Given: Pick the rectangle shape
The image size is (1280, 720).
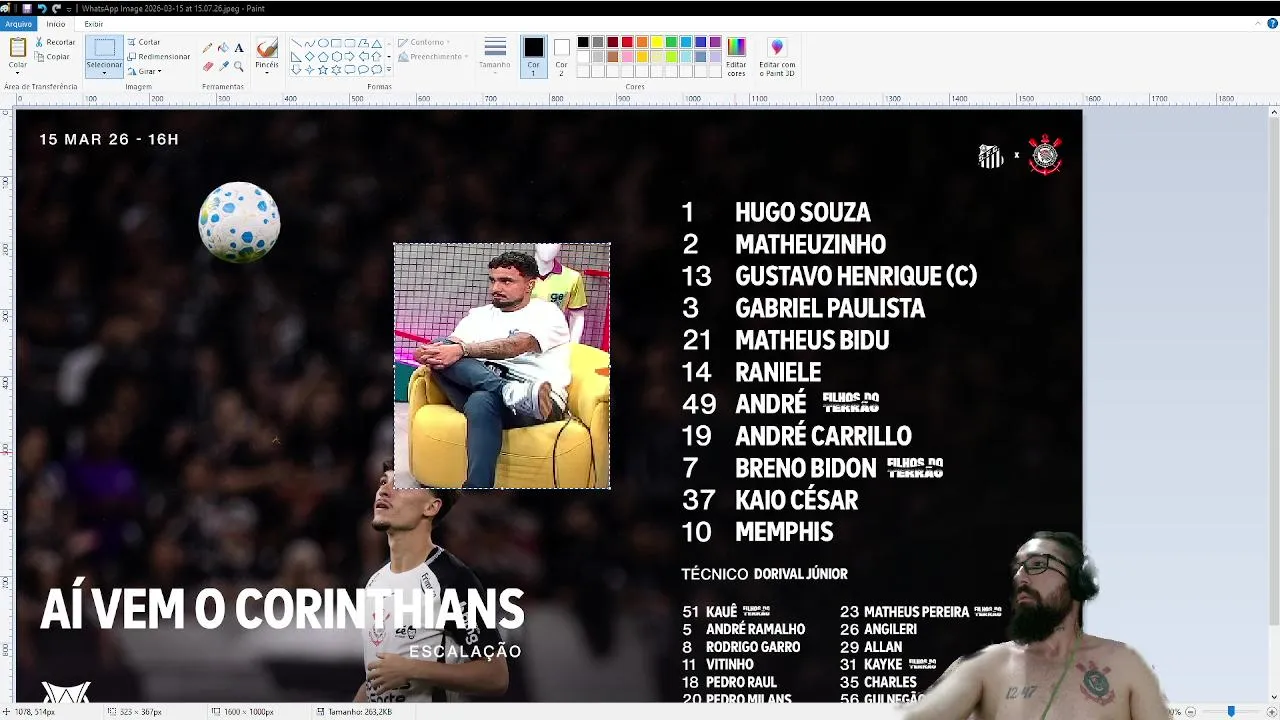Looking at the screenshot, I should pyautogui.click(x=336, y=44).
